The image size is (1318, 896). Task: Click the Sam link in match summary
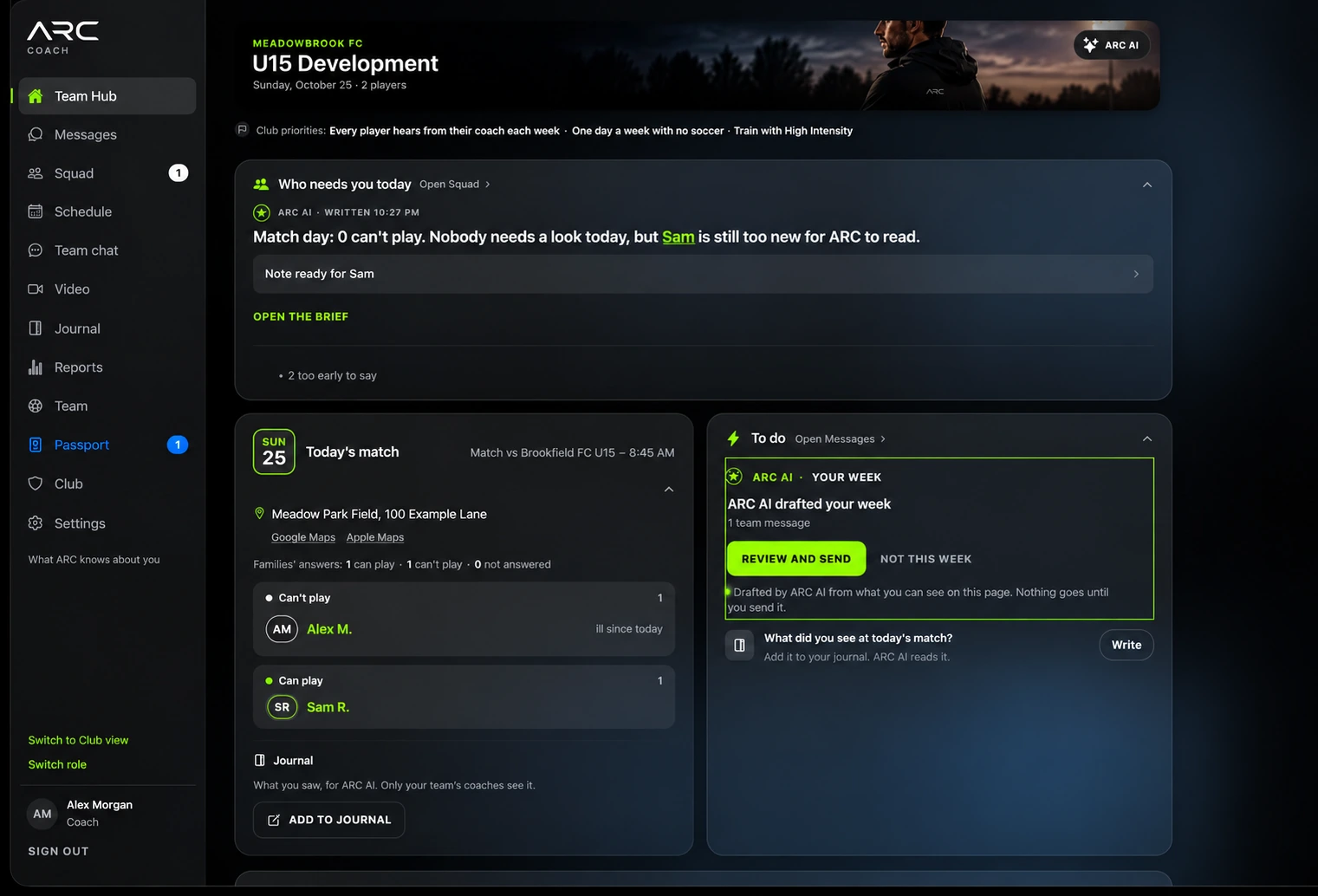click(x=678, y=237)
